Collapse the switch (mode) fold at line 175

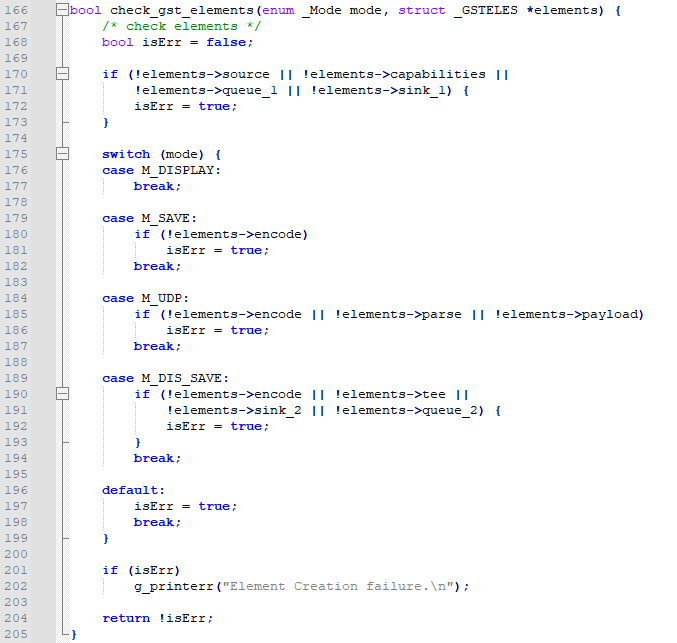[x=62, y=154]
